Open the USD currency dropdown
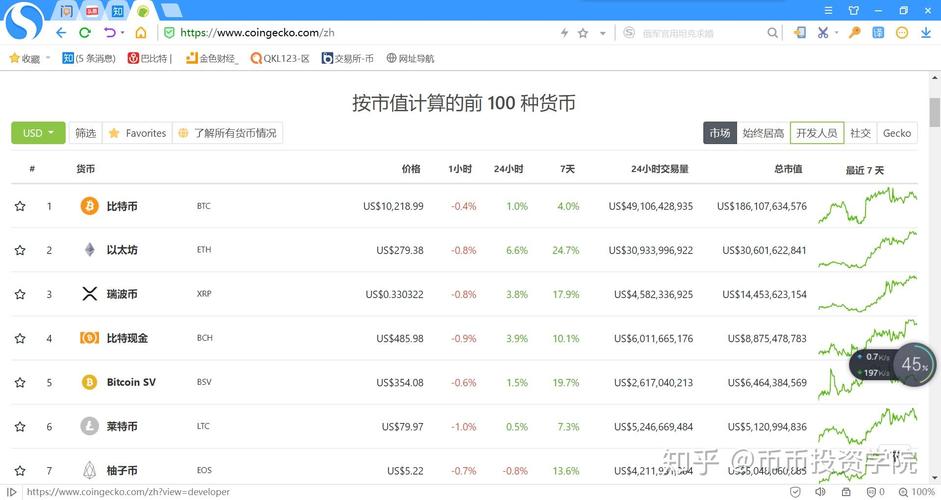 pyautogui.click(x=38, y=133)
